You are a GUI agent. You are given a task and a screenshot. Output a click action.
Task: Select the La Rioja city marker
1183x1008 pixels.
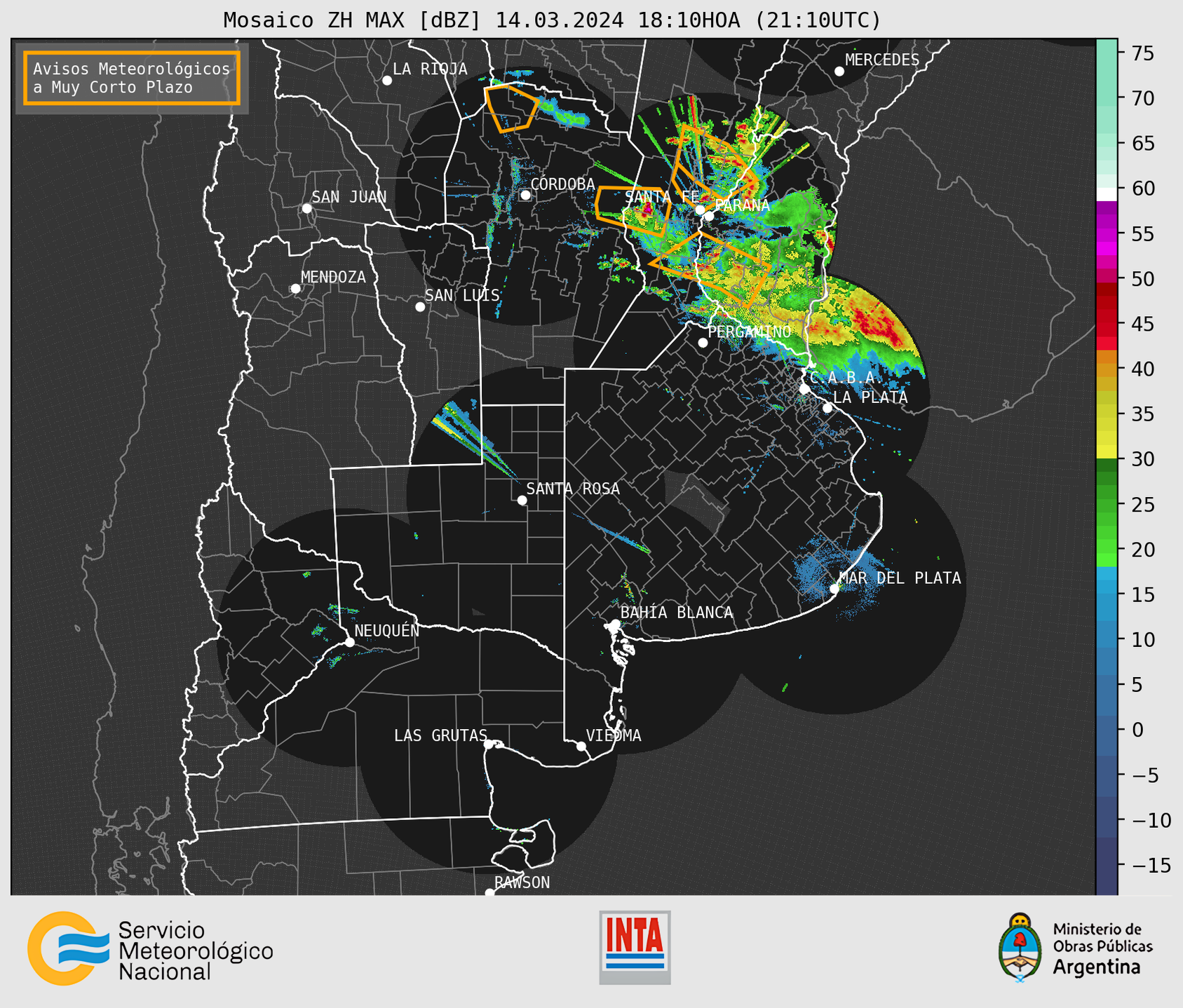click(x=387, y=81)
